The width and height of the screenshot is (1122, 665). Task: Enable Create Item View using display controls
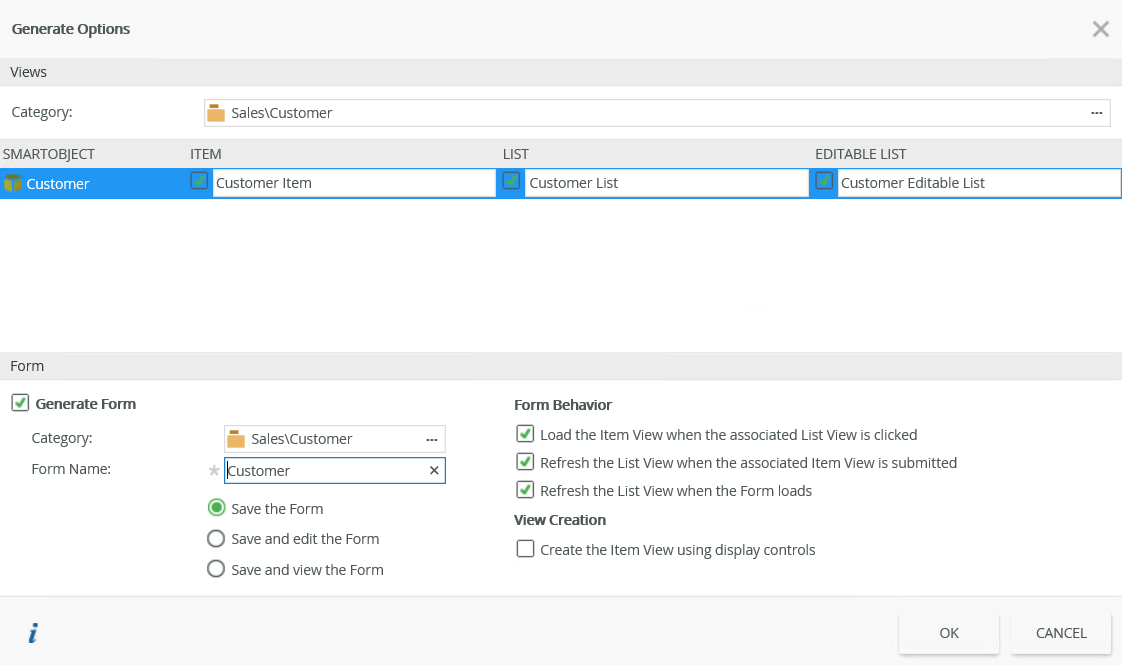pyautogui.click(x=525, y=549)
